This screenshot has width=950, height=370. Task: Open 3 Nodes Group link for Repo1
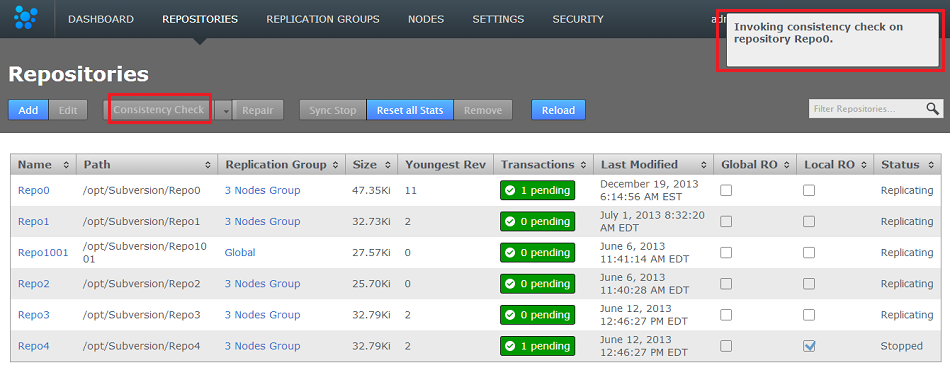(262, 222)
